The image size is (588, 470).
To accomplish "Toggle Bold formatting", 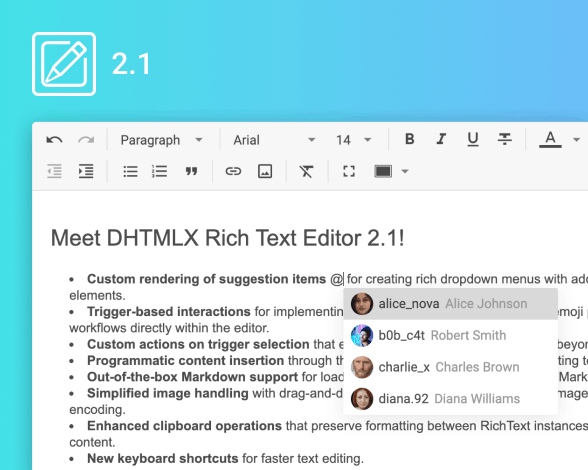I will click(410, 139).
